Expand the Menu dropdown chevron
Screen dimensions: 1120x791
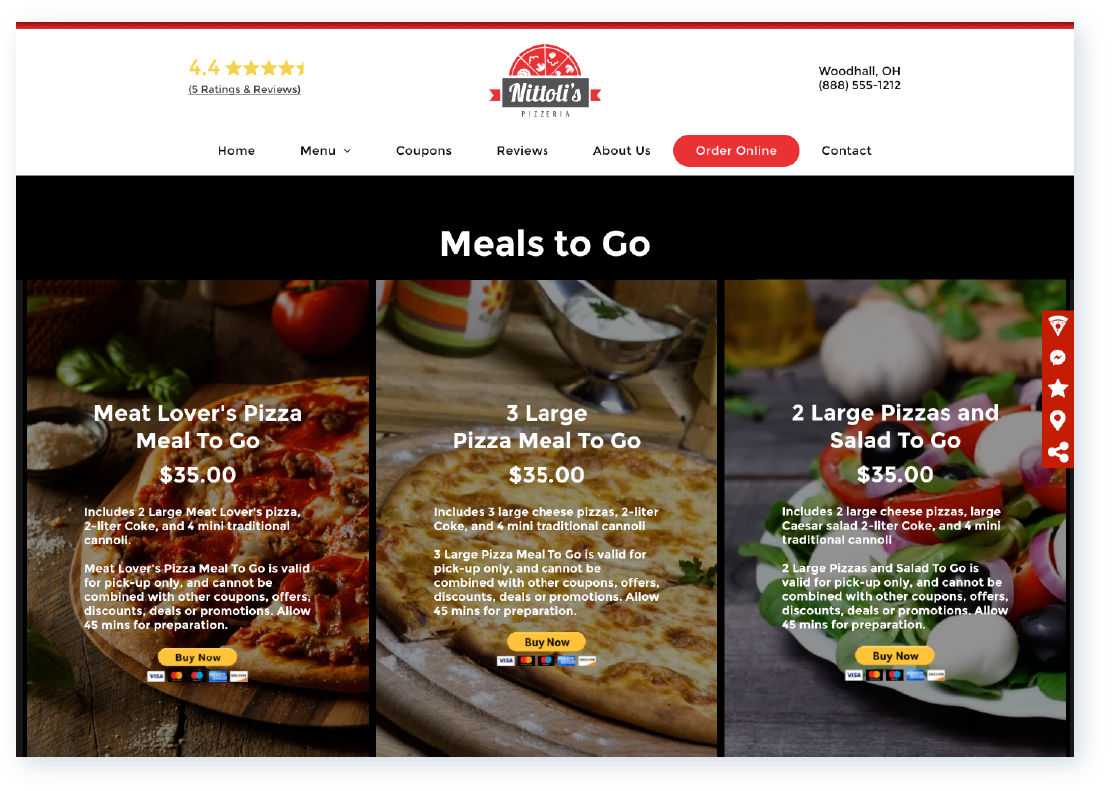click(x=347, y=151)
